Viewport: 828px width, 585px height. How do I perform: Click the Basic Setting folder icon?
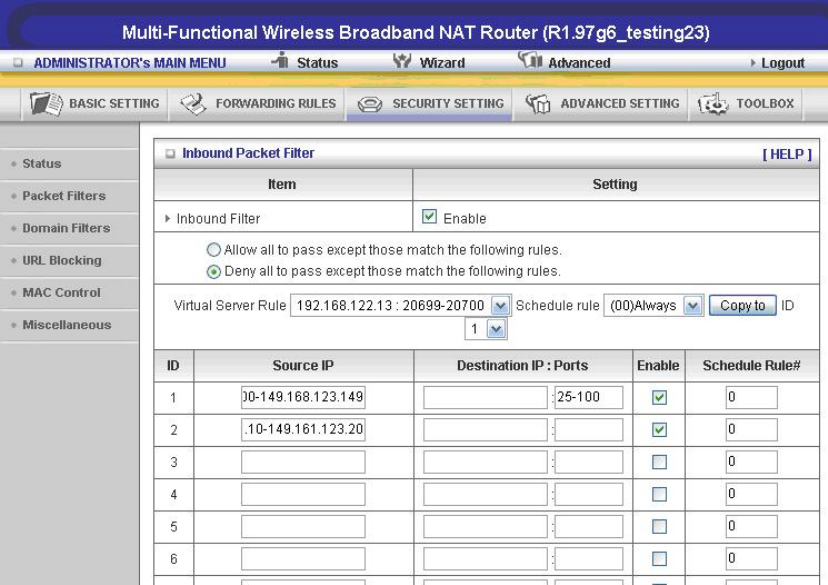coord(46,103)
